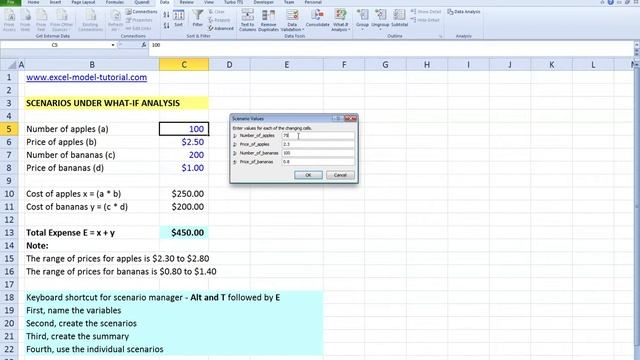Click the From Web icon
Image resolution: width=640 pixels, height=360 pixels.
tap(25, 20)
